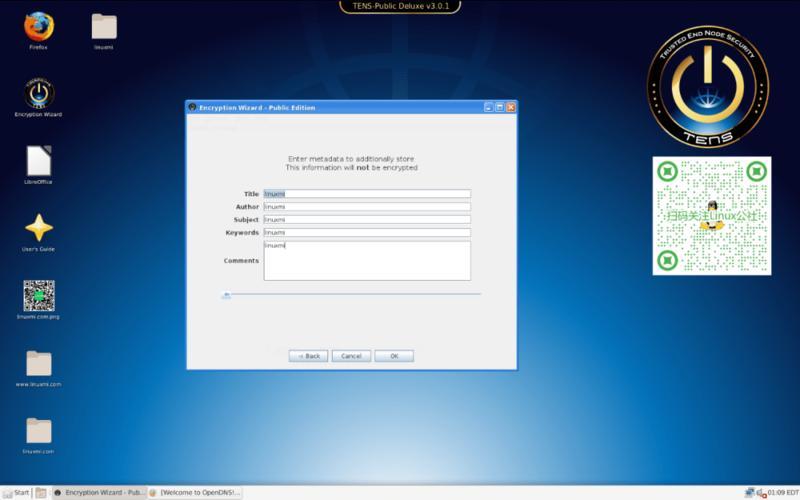Click the Encryption Wizard - Public Edition title
Image resolution: width=800 pixels, height=500 pixels.
[x=257, y=108]
